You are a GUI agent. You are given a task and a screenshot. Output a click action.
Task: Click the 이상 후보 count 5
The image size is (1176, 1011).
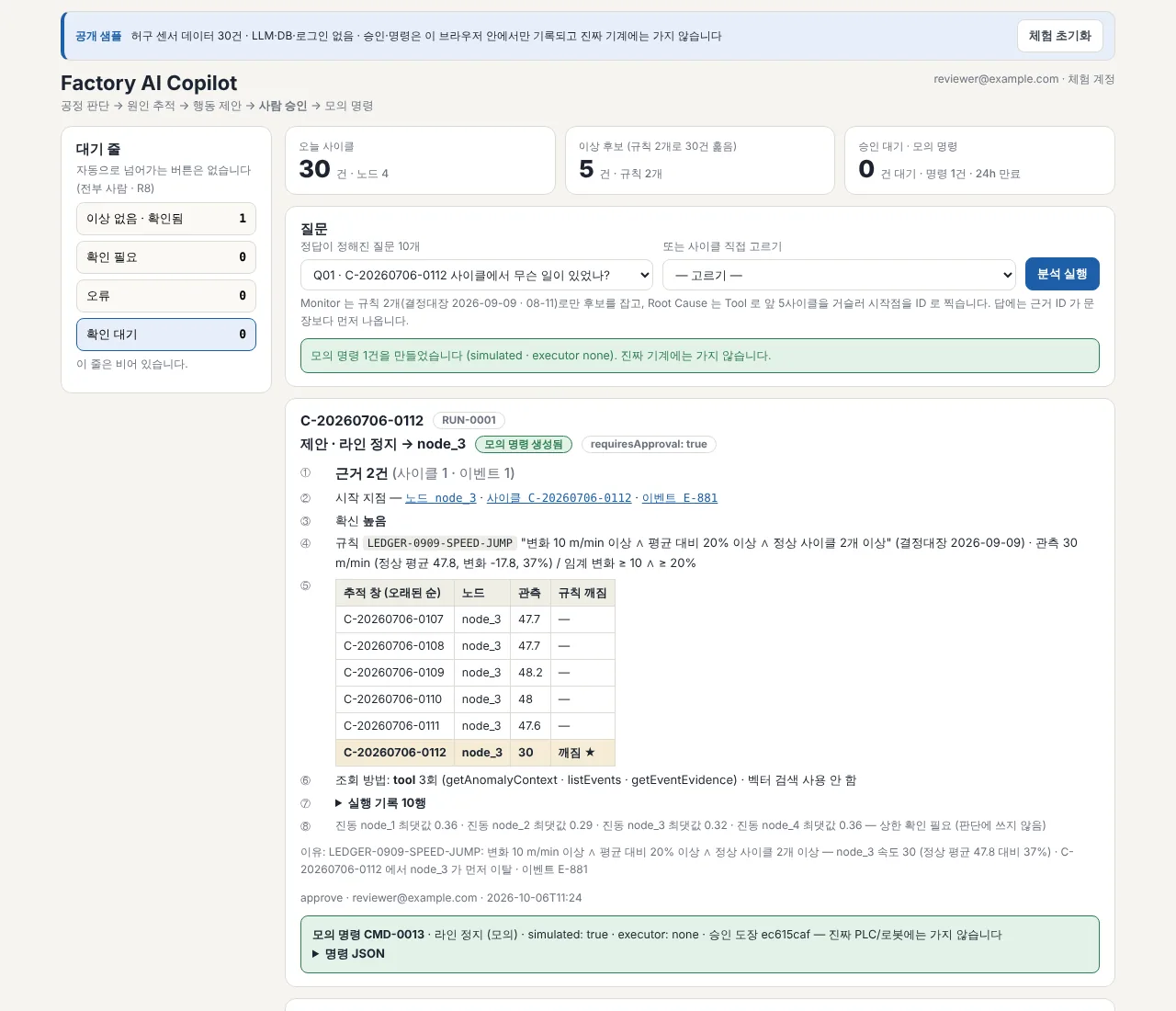tap(586, 169)
